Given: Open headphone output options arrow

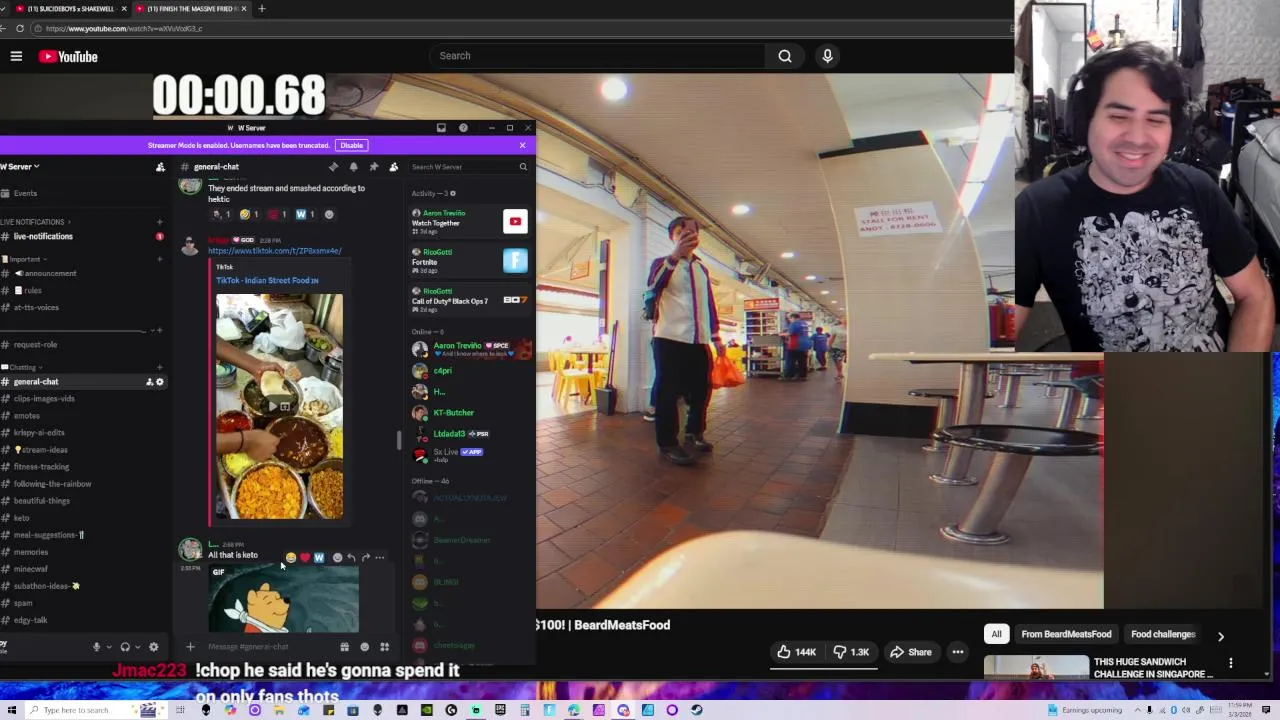Looking at the screenshot, I should tap(137, 647).
